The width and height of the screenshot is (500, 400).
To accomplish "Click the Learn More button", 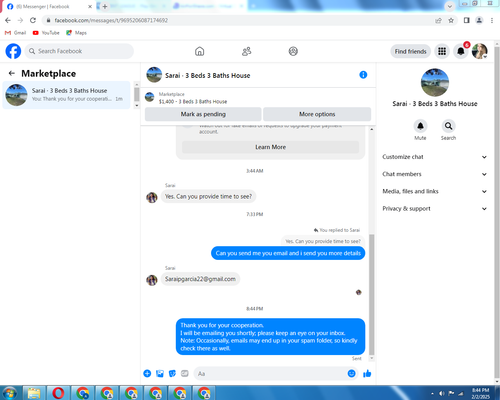I will [270, 147].
